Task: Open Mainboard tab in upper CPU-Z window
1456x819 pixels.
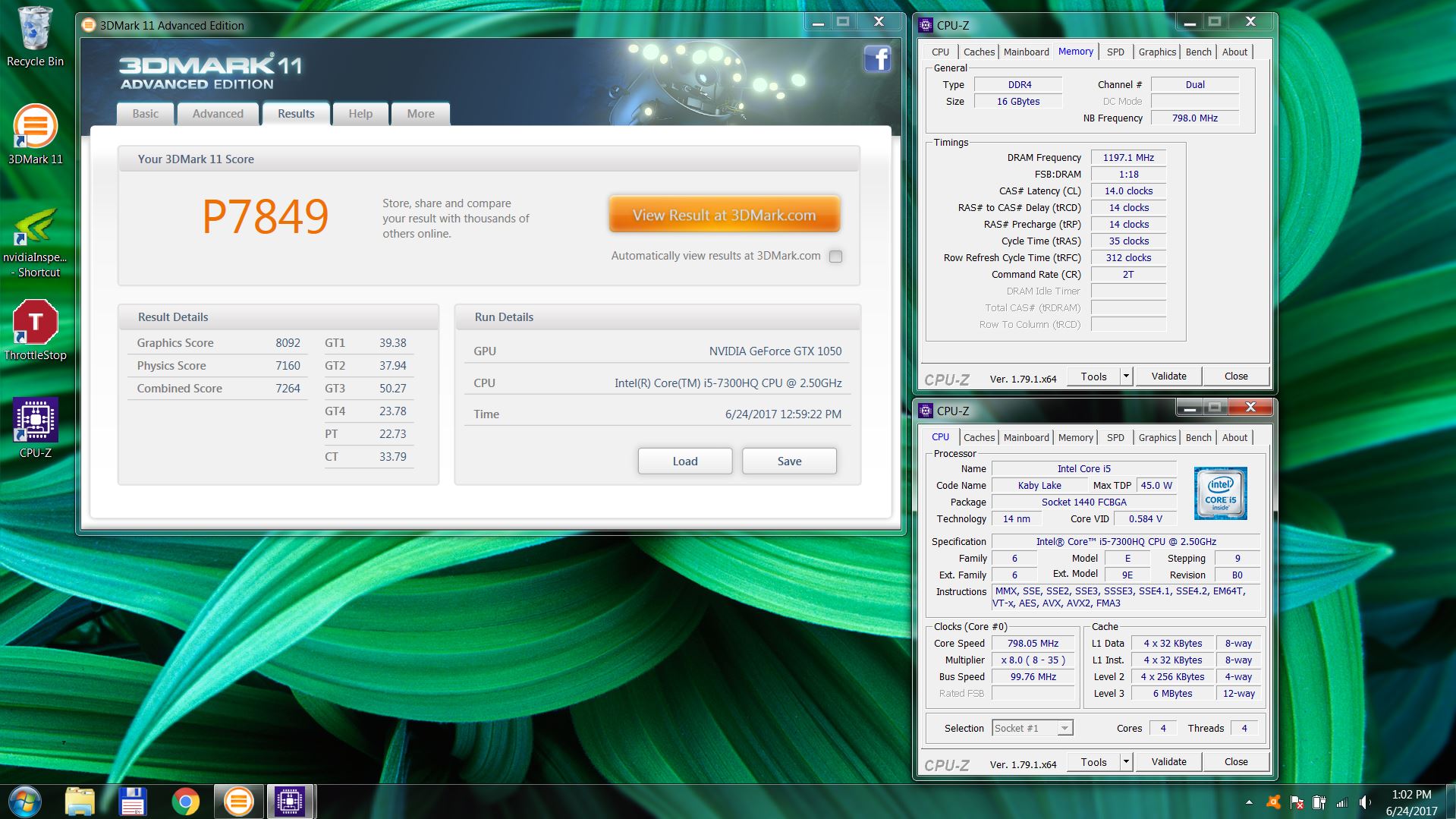Action: coord(1026,52)
